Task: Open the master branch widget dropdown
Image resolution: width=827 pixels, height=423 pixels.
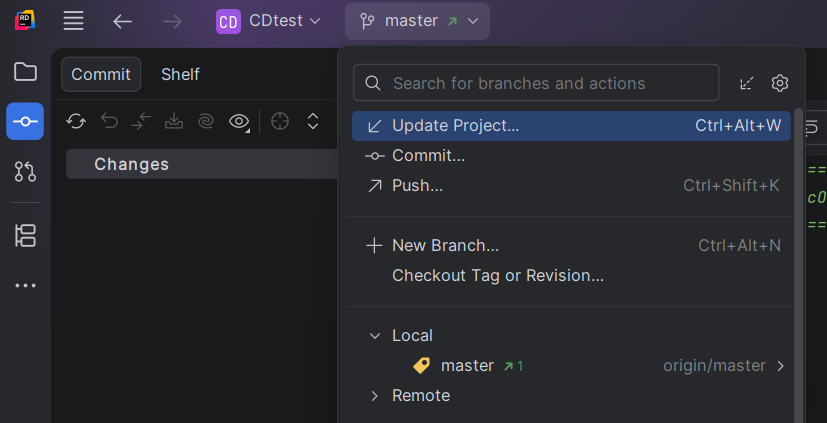Action: point(417,21)
